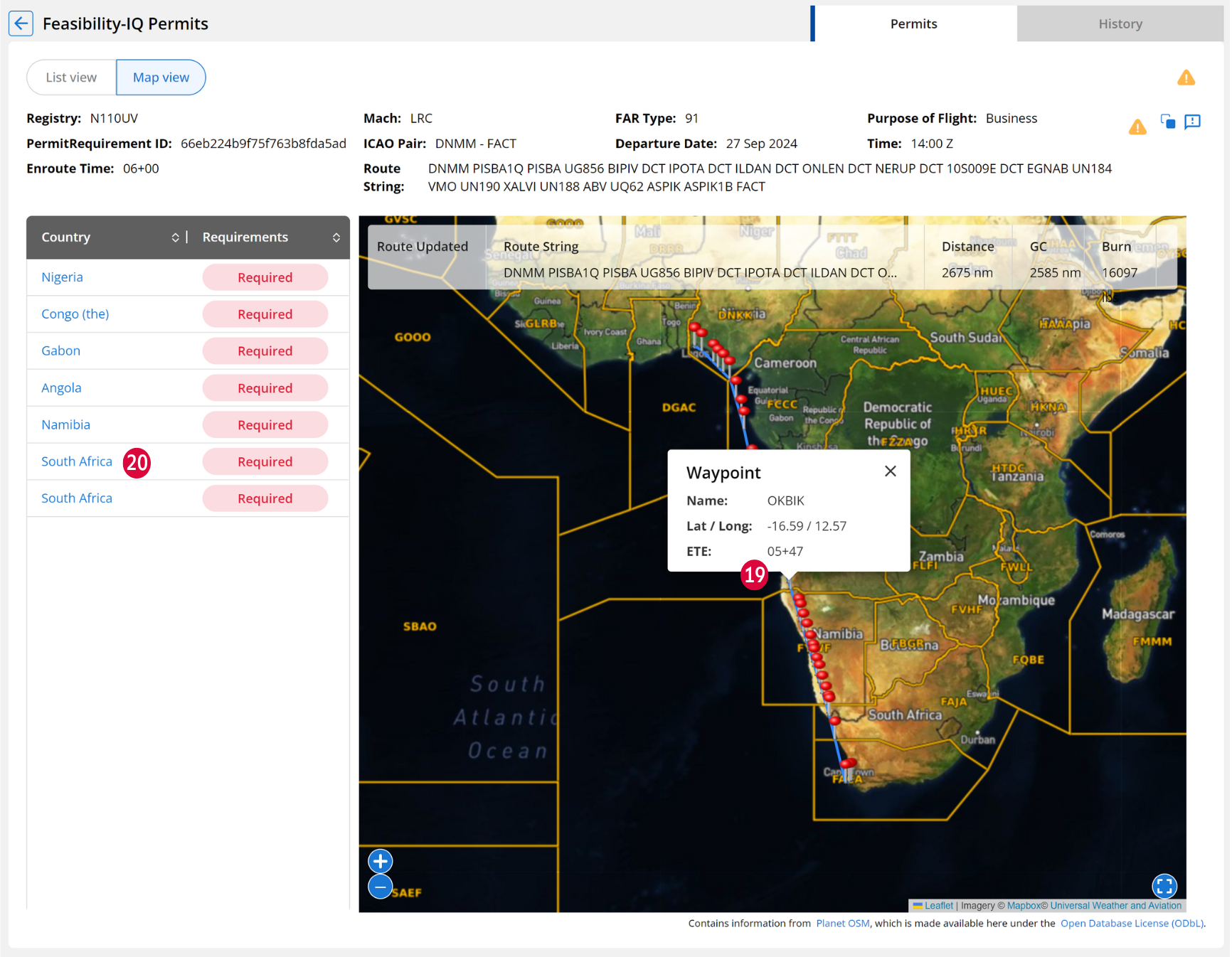
Task: Open the Nigeria country link
Action: coord(62,277)
